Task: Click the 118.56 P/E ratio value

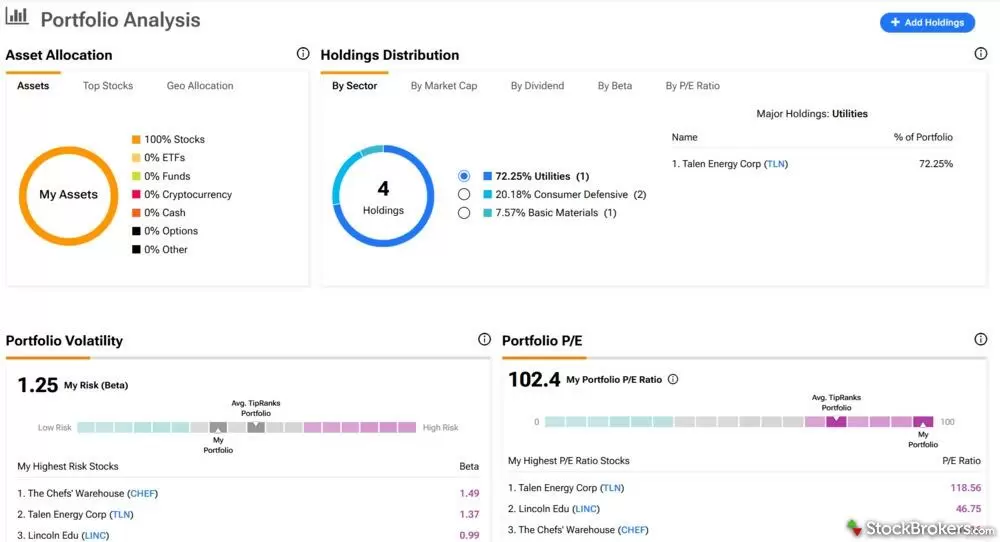Action: point(966,488)
